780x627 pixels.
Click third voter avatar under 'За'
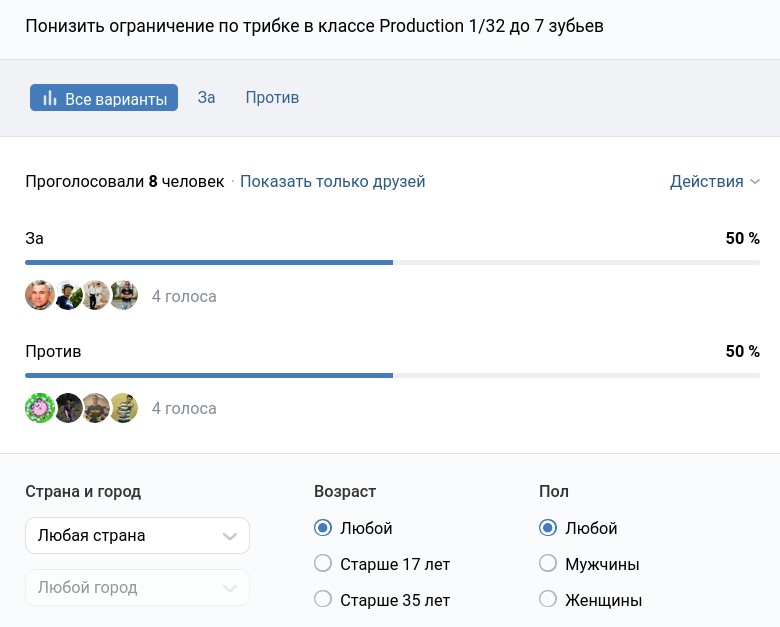(x=95, y=295)
